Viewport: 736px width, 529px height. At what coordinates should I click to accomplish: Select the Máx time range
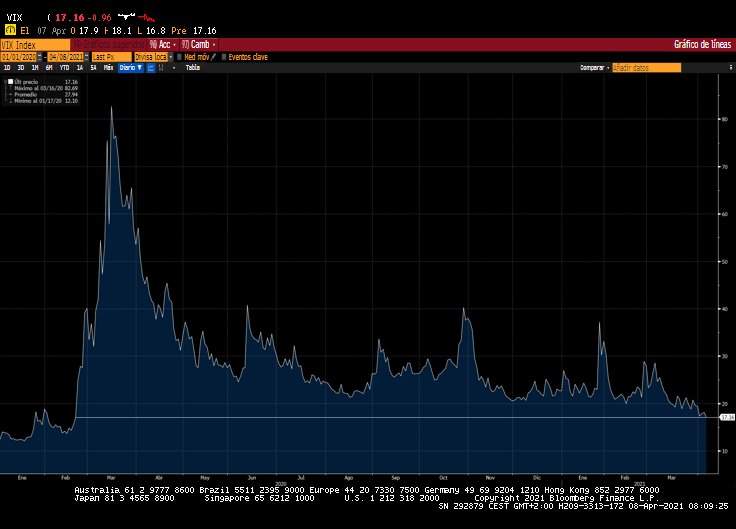pos(108,68)
